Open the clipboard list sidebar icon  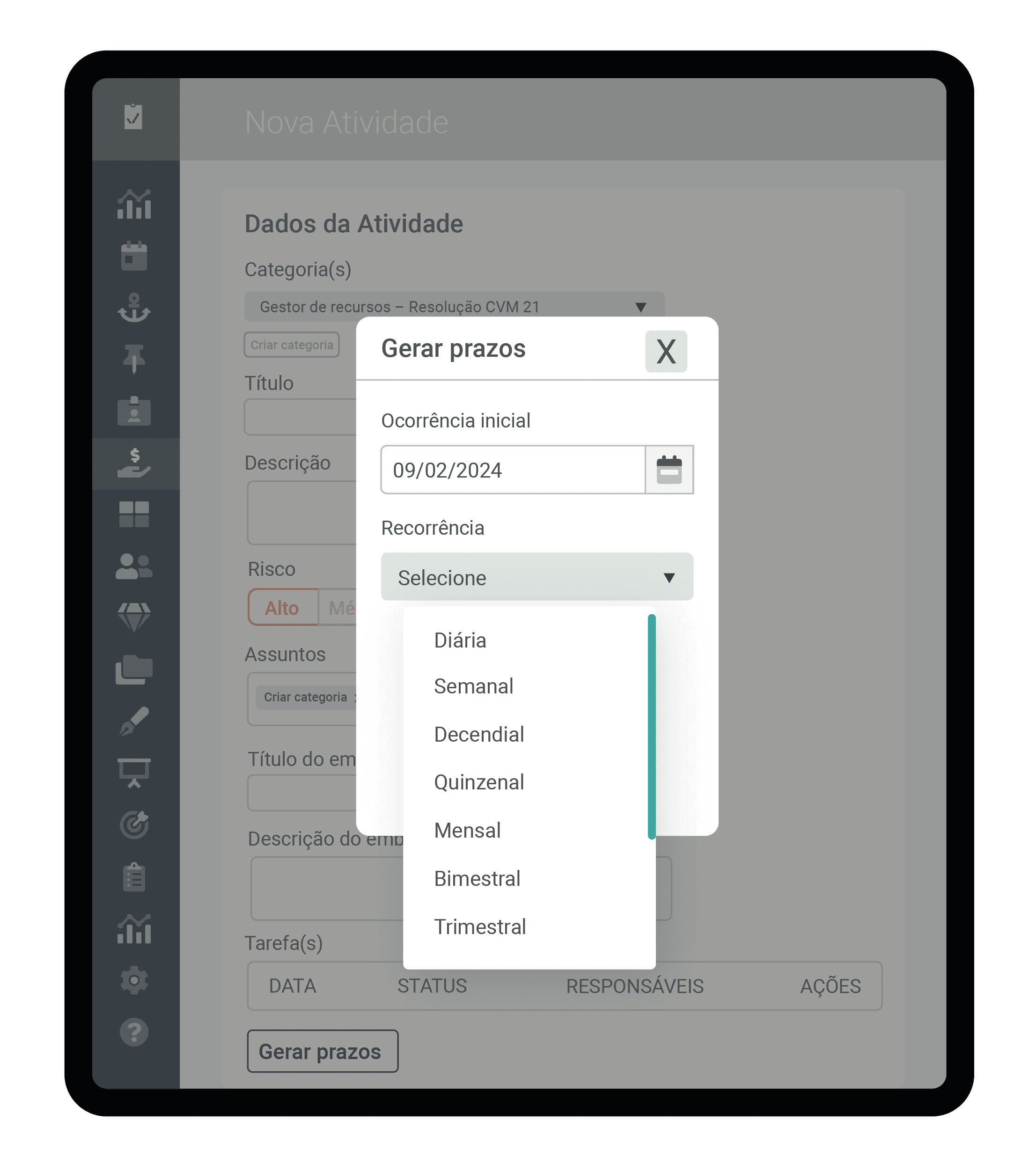pos(134,877)
